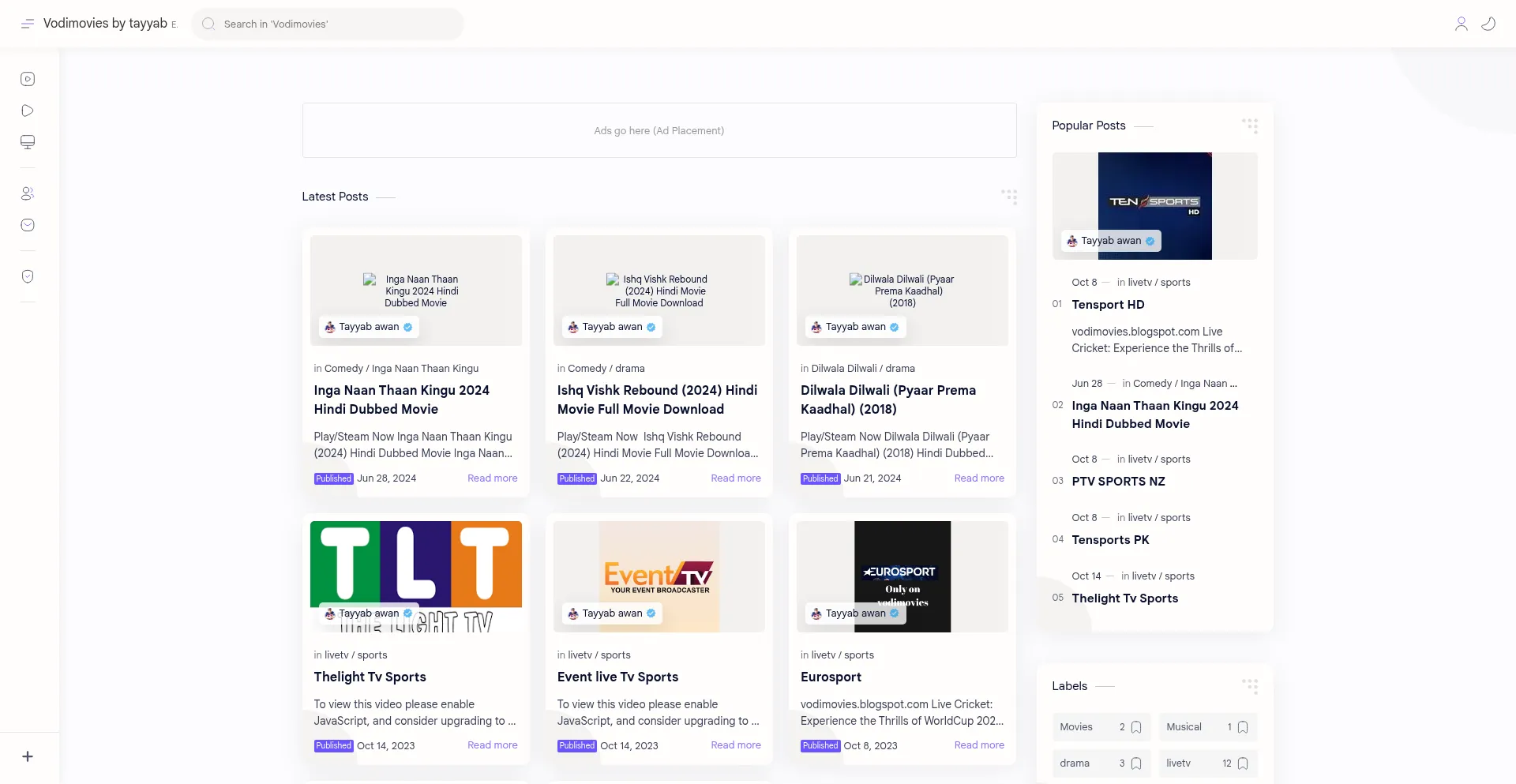The height and width of the screenshot is (784, 1516).
Task: Read more on Oct 8, 2023 Eurosport post
Action: pyautogui.click(x=979, y=745)
